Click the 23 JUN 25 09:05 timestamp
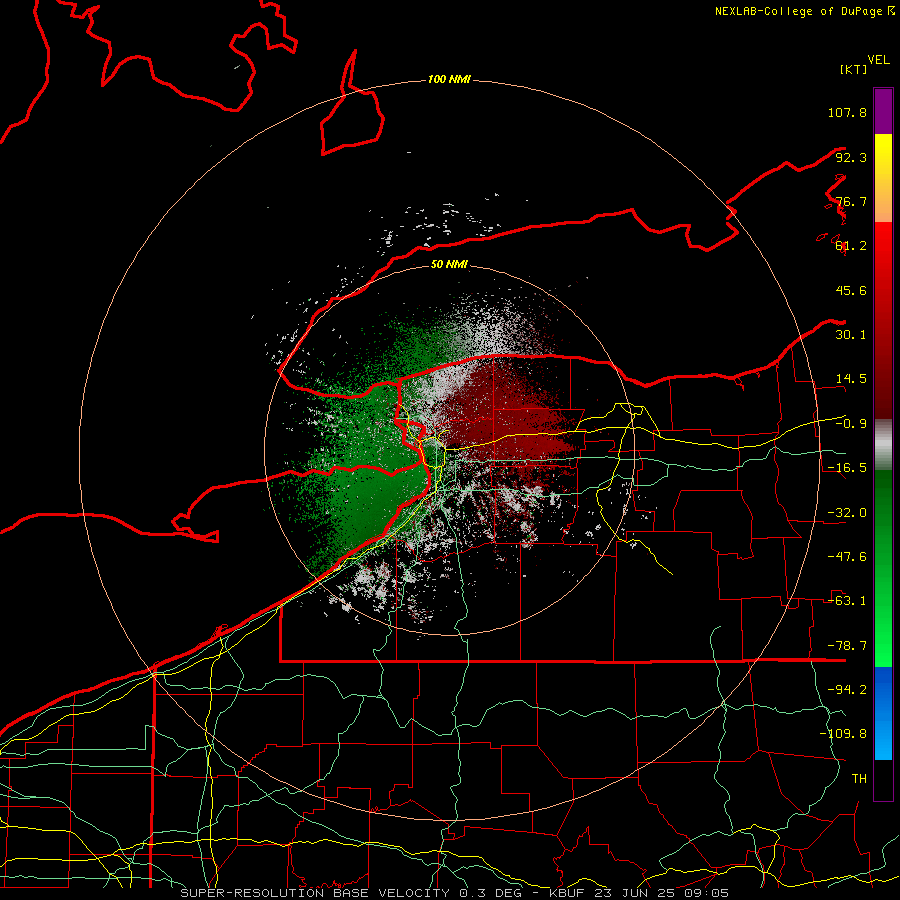This screenshot has width=900, height=900. 662,893
